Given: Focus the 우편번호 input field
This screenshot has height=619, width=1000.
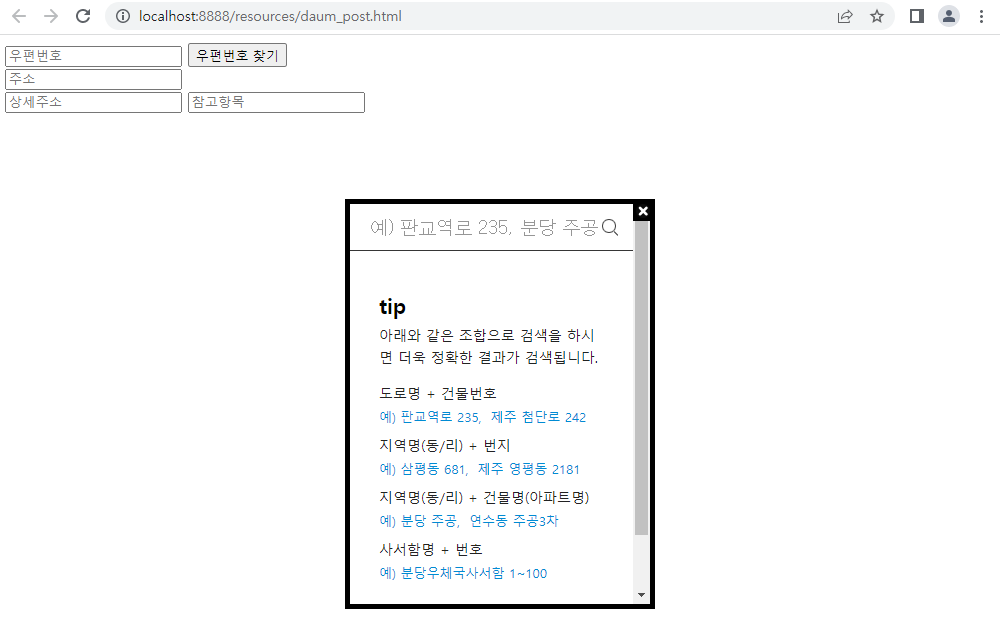Looking at the screenshot, I should [x=94, y=56].
